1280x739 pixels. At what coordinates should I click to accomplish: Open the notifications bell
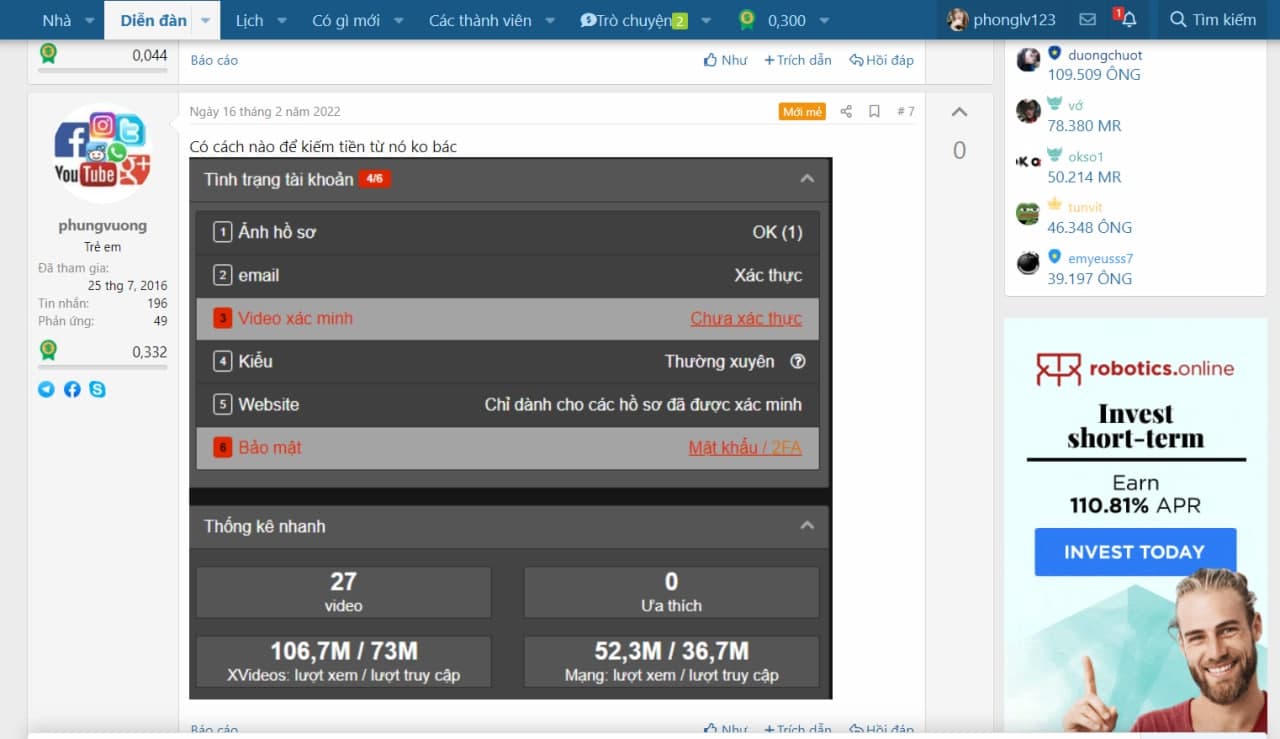pyautogui.click(x=1128, y=19)
